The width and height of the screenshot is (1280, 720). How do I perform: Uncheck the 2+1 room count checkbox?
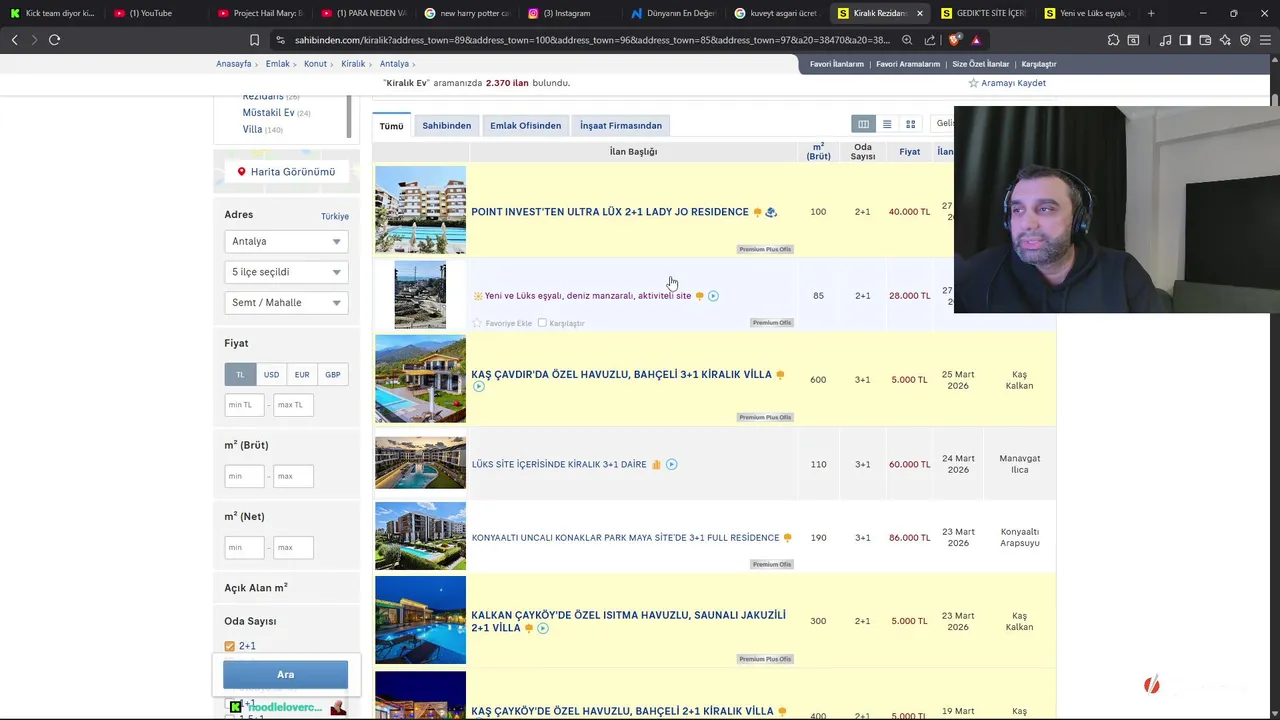(x=229, y=646)
